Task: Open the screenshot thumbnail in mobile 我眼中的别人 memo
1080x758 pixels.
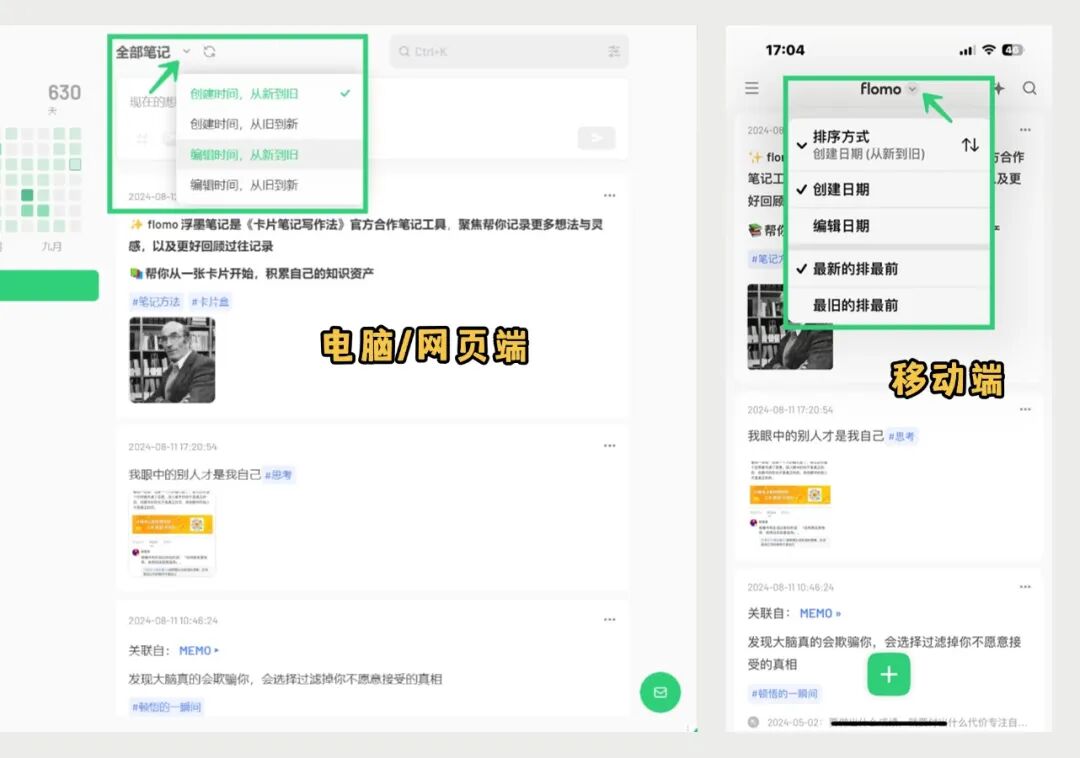Action: tap(790, 503)
